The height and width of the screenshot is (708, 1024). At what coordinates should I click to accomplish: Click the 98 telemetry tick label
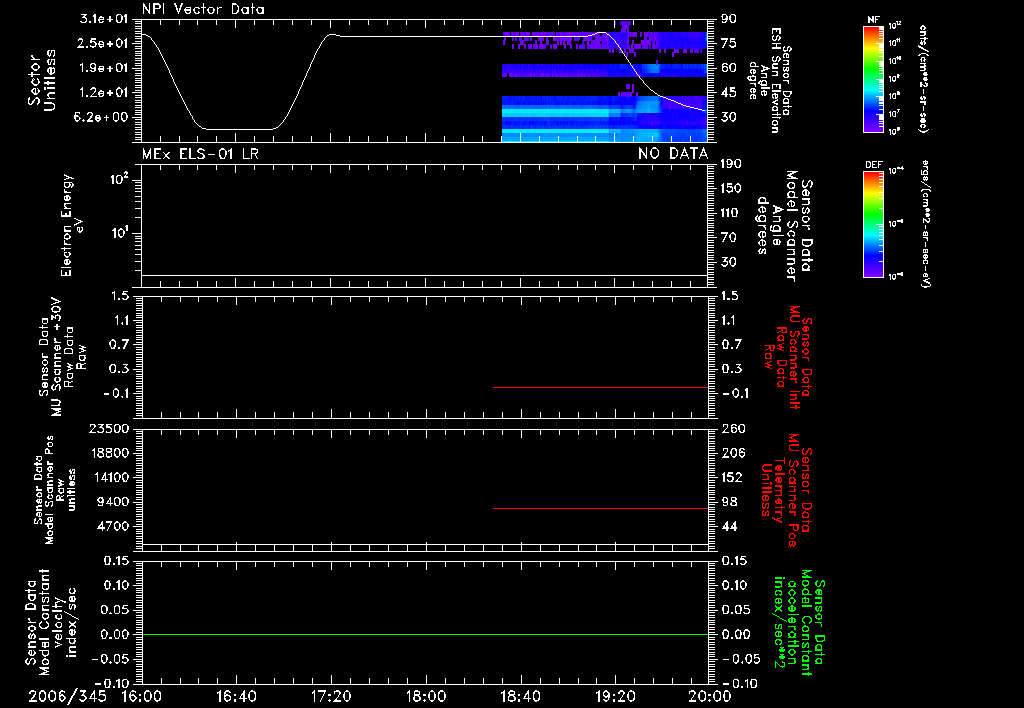[x=729, y=502]
